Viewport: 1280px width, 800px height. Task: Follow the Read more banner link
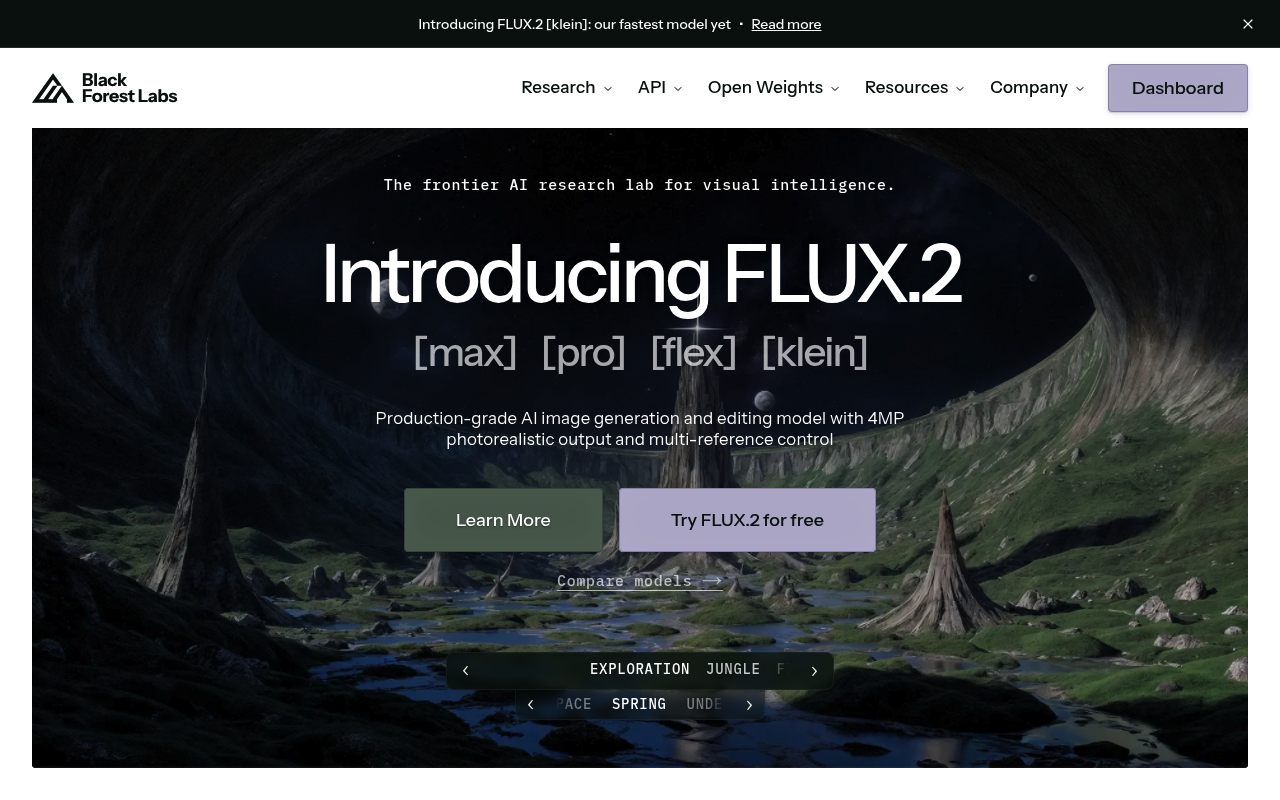point(786,24)
